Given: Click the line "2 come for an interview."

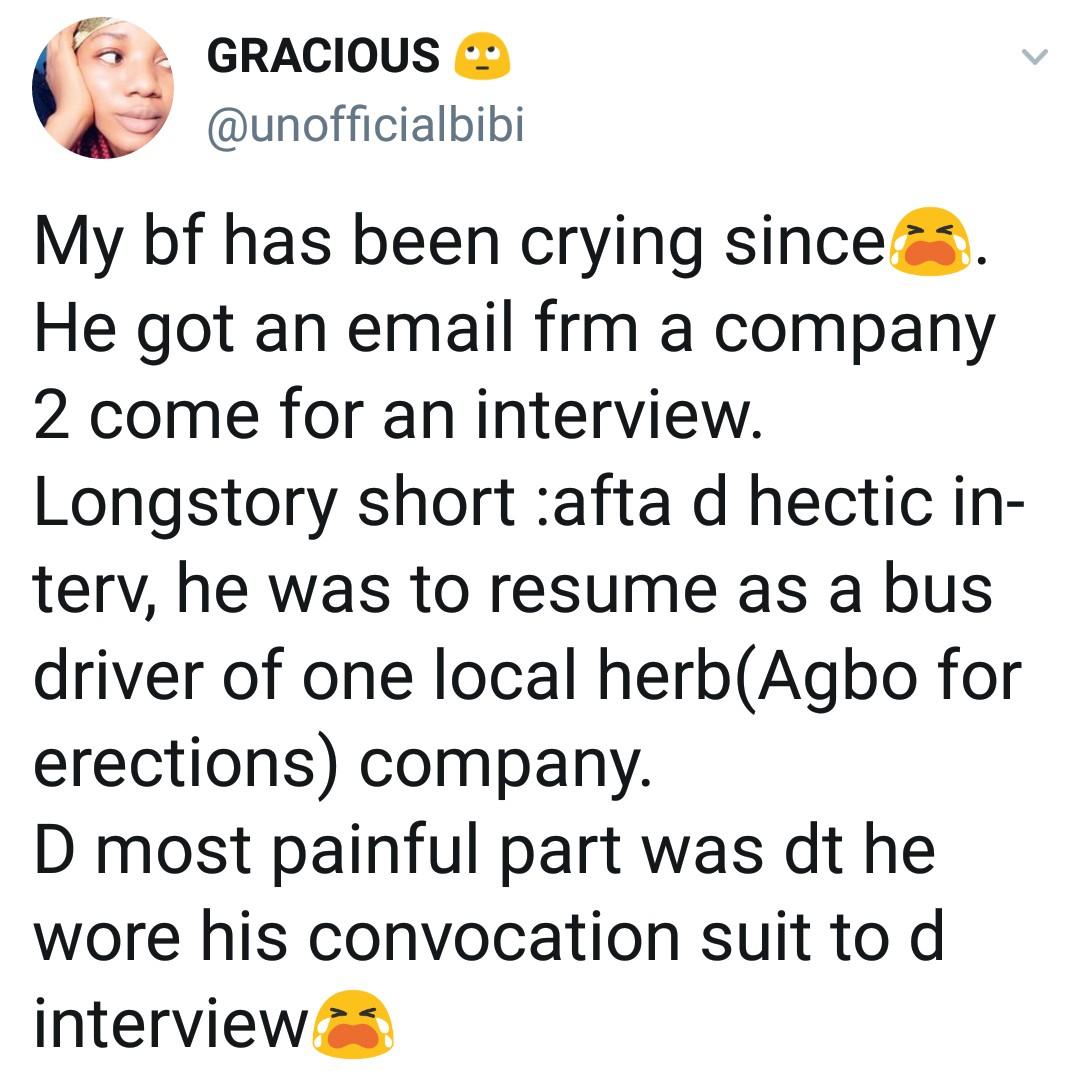Looking at the screenshot, I should 398,417.
